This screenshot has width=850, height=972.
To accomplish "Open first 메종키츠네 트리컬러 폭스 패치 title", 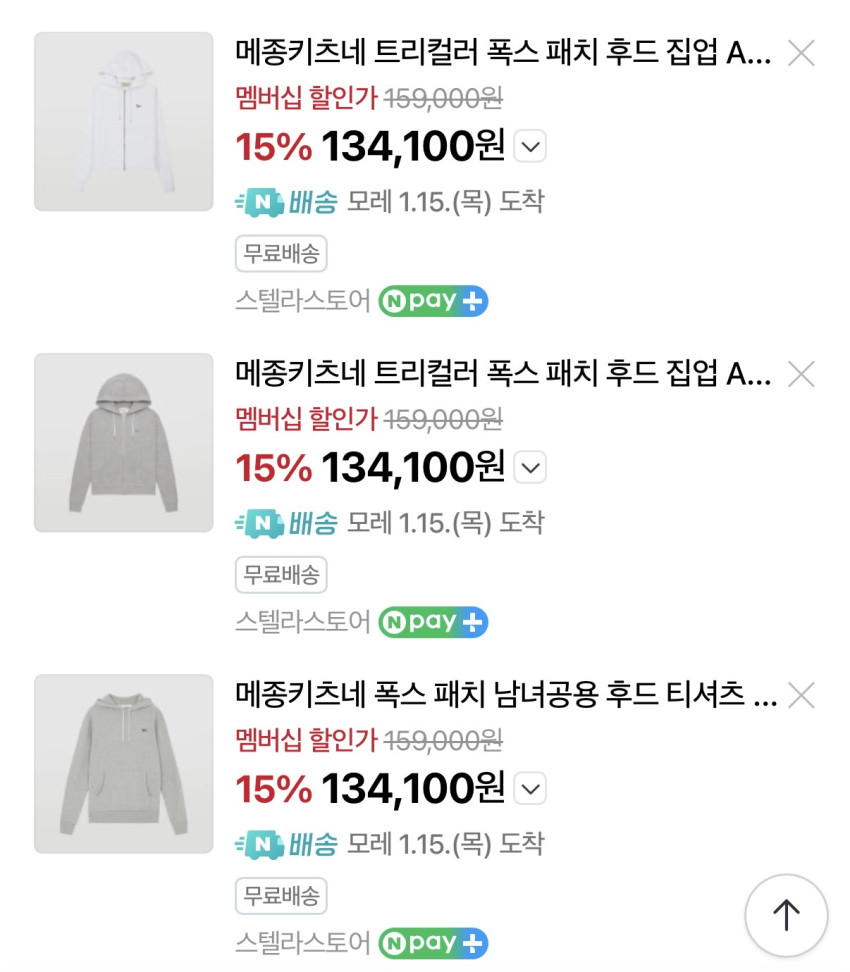I will pos(503,53).
